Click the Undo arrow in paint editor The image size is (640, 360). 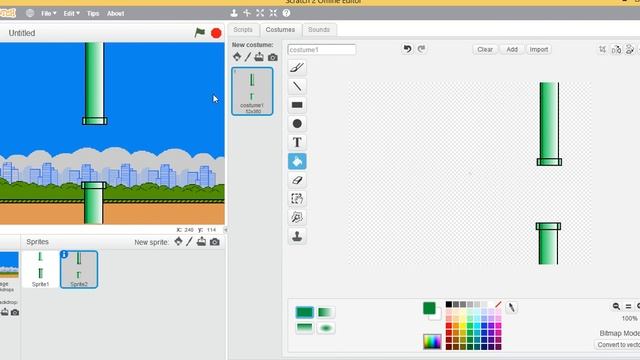[x=407, y=49]
